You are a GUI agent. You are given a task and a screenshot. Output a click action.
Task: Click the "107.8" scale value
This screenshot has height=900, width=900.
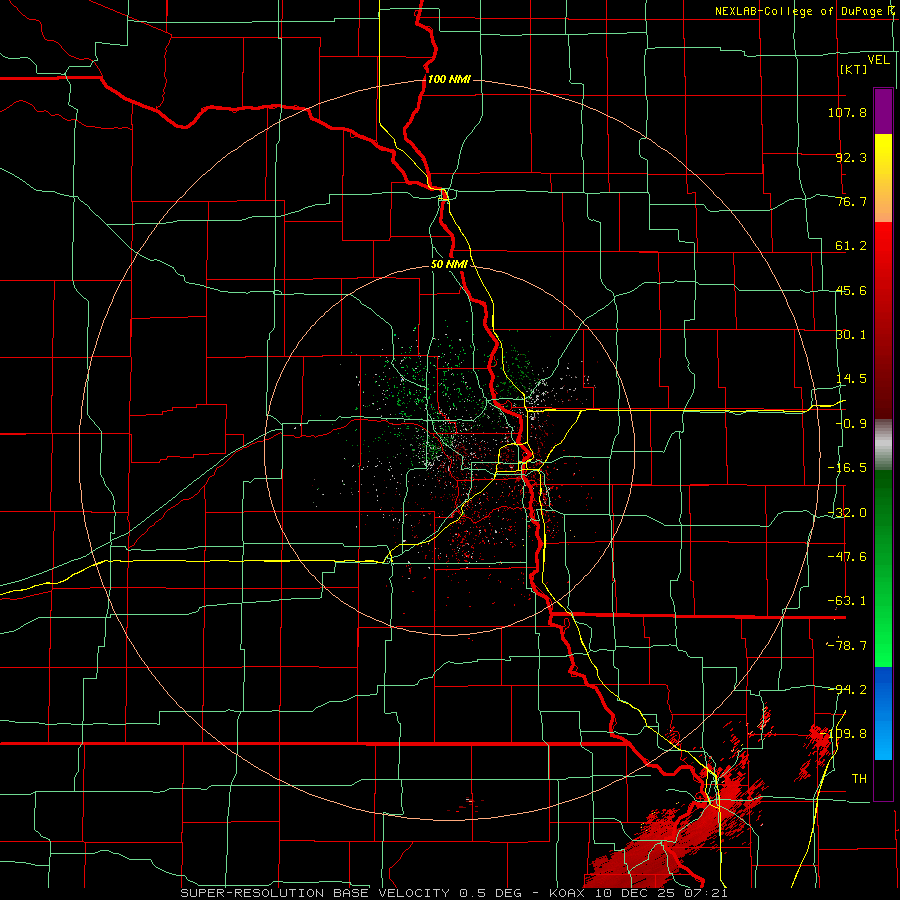click(847, 112)
